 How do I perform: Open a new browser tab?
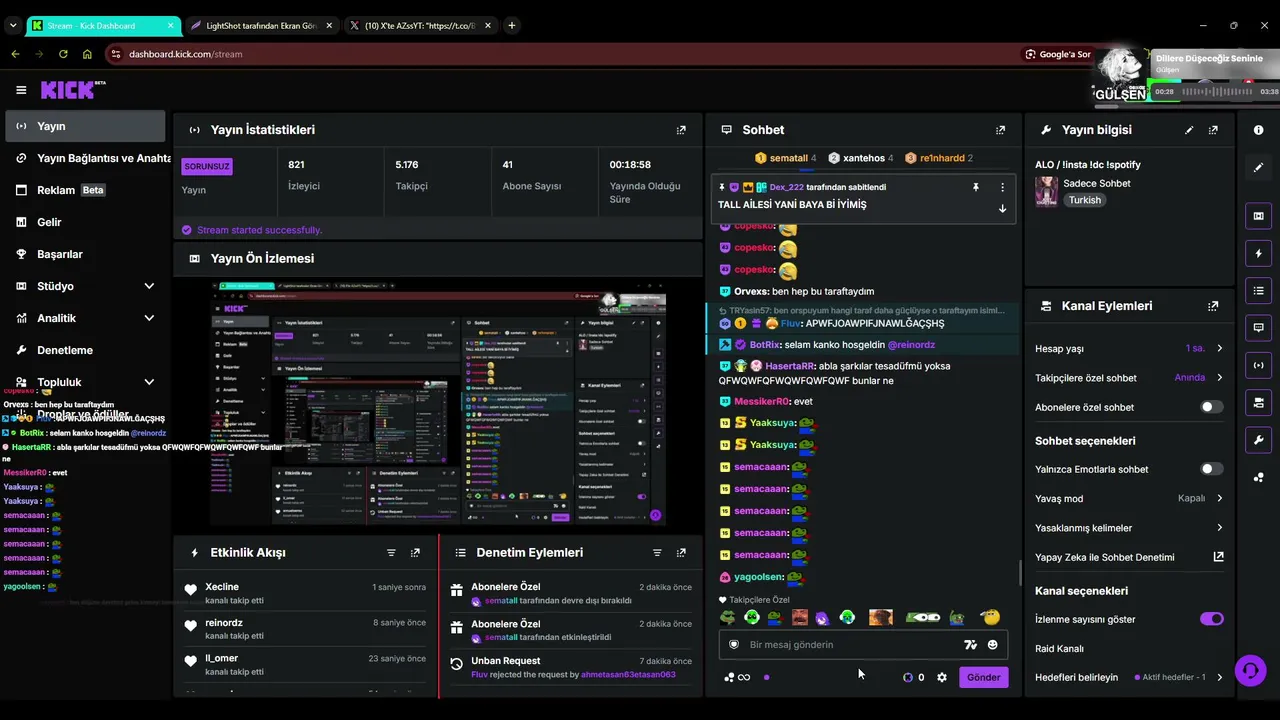[511, 25]
